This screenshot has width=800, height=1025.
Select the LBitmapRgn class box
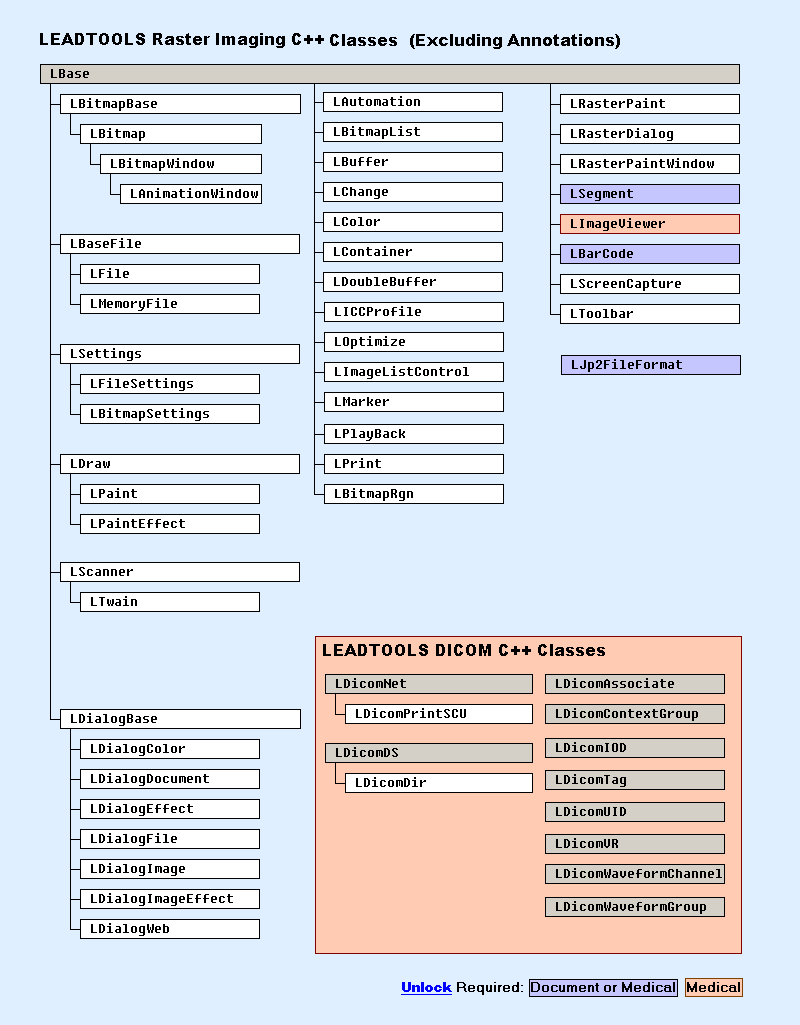click(x=414, y=494)
